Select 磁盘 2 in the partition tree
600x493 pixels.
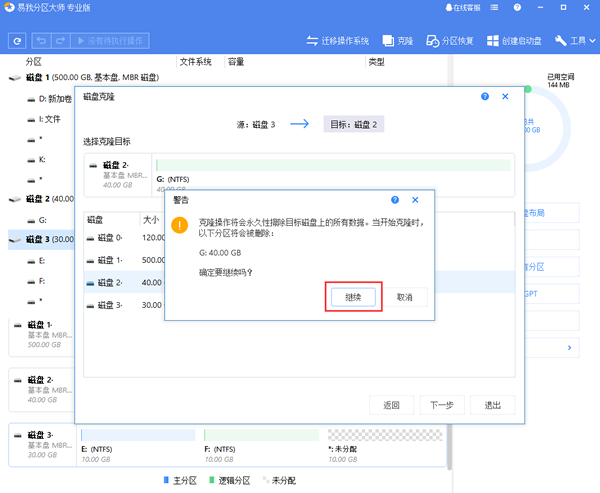coord(41,199)
